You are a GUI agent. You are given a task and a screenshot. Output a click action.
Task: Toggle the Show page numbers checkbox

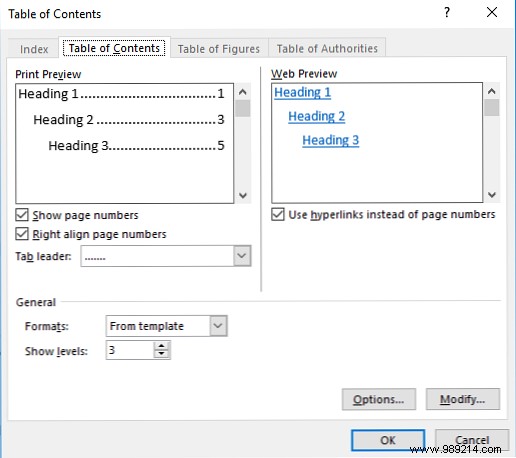point(22,215)
